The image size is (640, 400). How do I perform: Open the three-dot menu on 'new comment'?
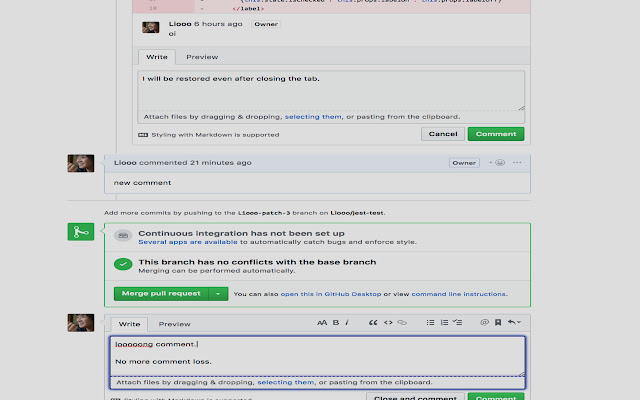pyautogui.click(x=517, y=162)
